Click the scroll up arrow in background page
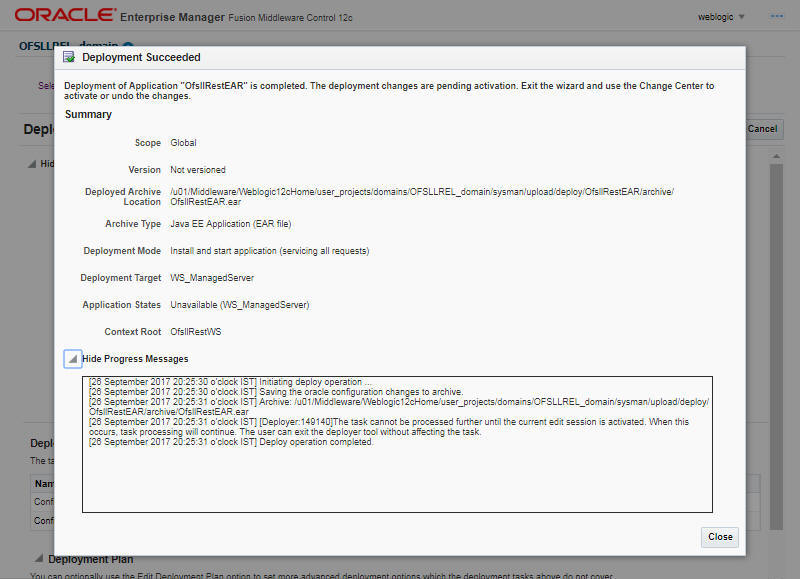 [x=776, y=156]
